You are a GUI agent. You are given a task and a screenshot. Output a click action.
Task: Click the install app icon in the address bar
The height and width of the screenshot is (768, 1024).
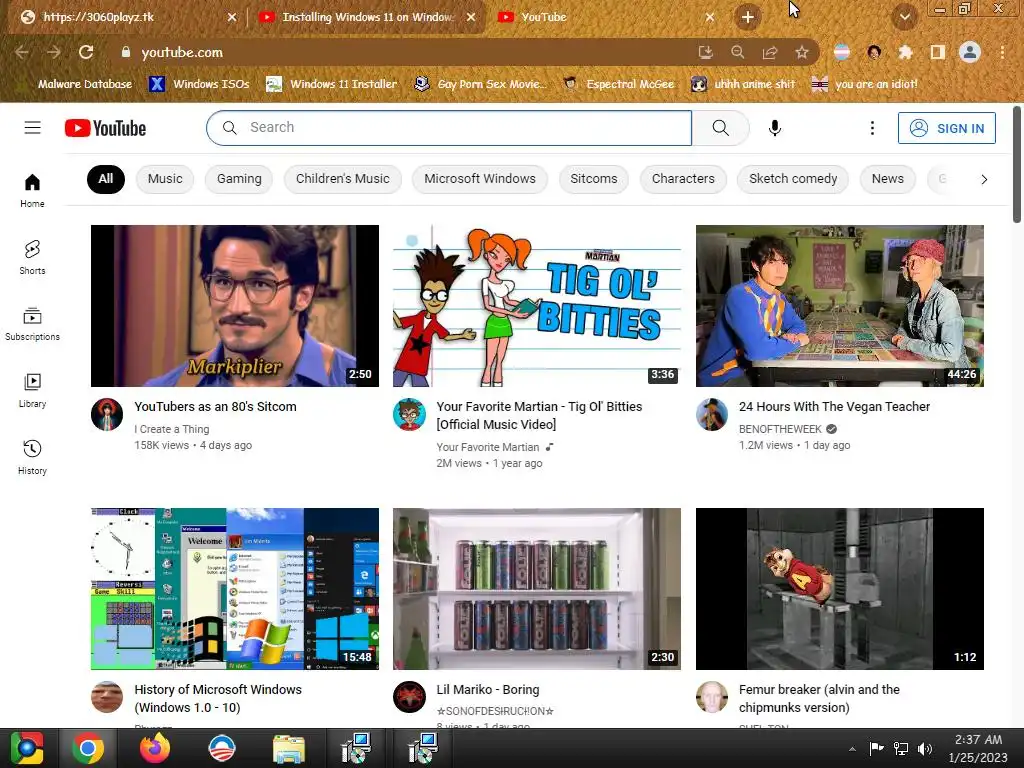705,52
